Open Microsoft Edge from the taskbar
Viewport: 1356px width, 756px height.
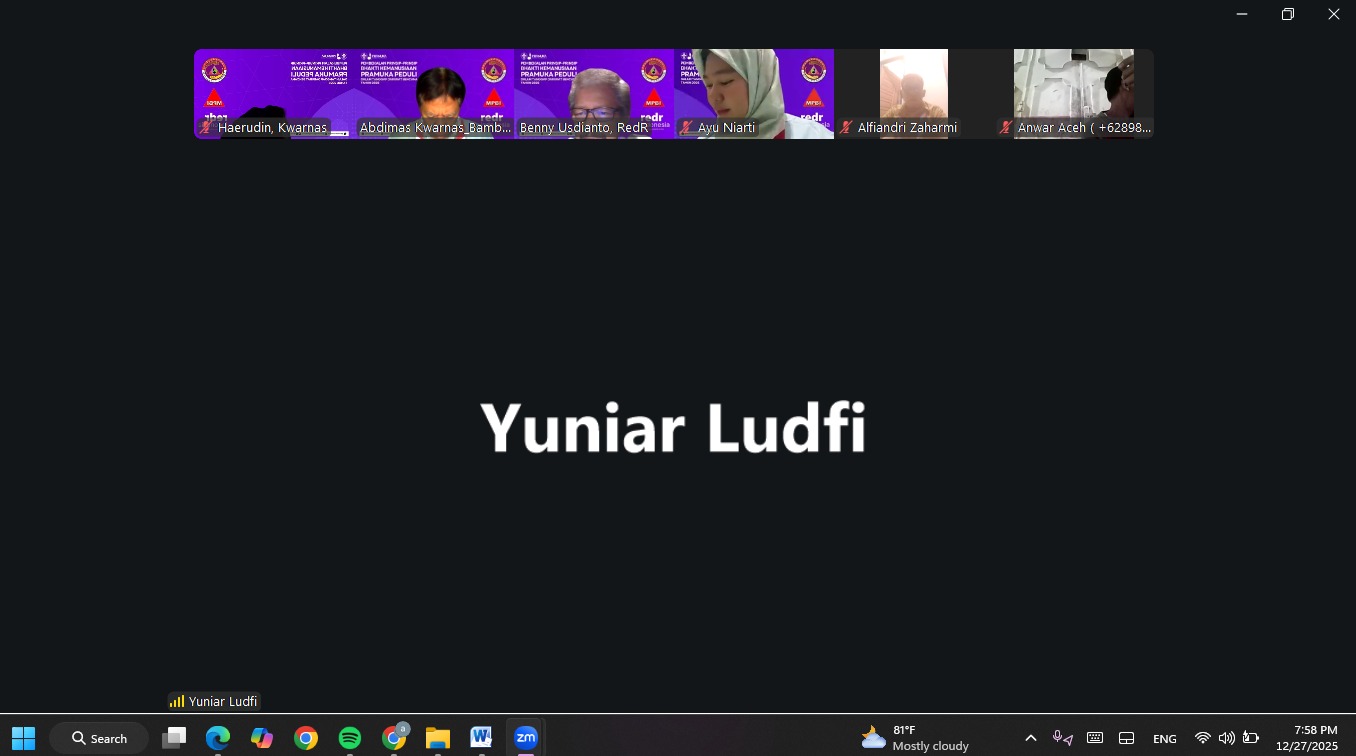coord(218,738)
